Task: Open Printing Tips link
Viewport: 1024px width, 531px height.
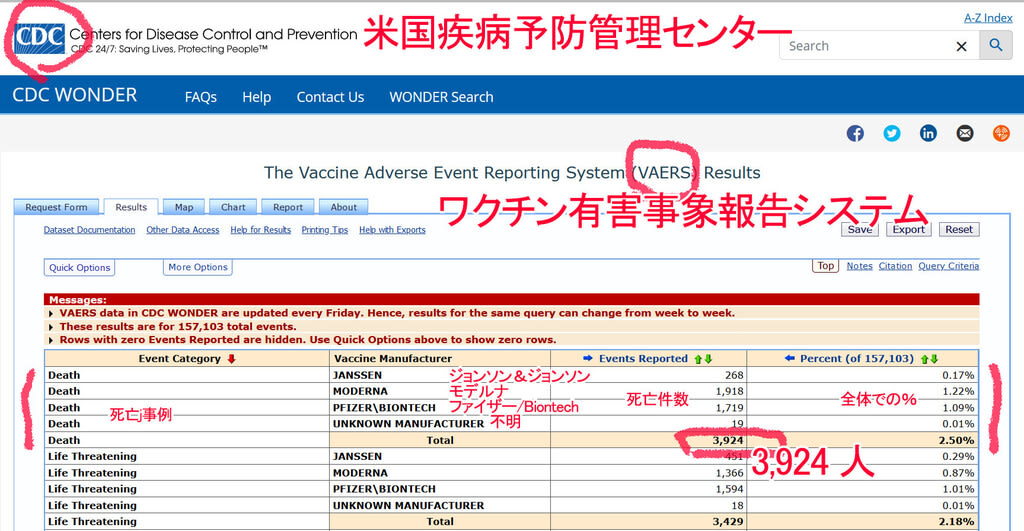Action: pos(325,230)
